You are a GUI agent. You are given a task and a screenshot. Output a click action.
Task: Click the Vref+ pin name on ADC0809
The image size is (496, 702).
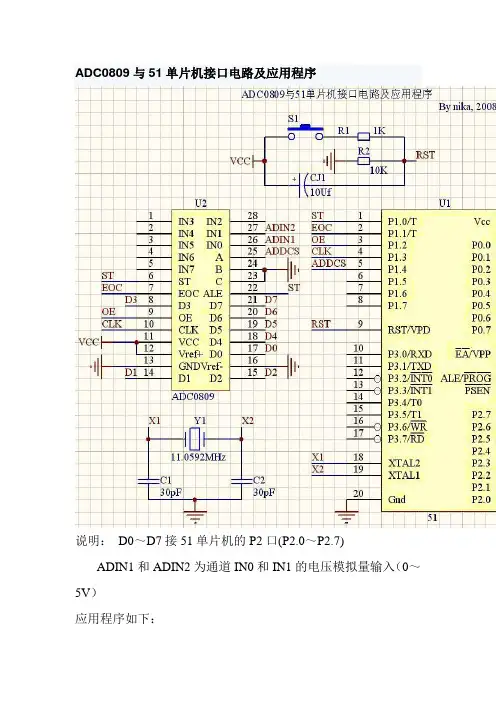pos(190,354)
